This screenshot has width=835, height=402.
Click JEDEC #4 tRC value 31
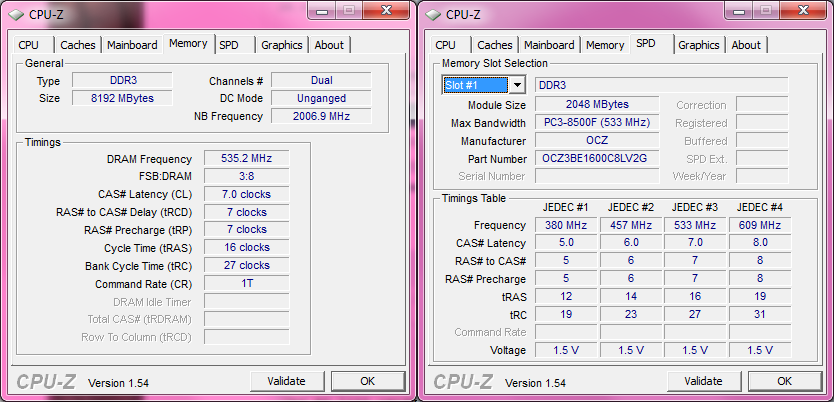pyautogui.click(x=760, y=314)
